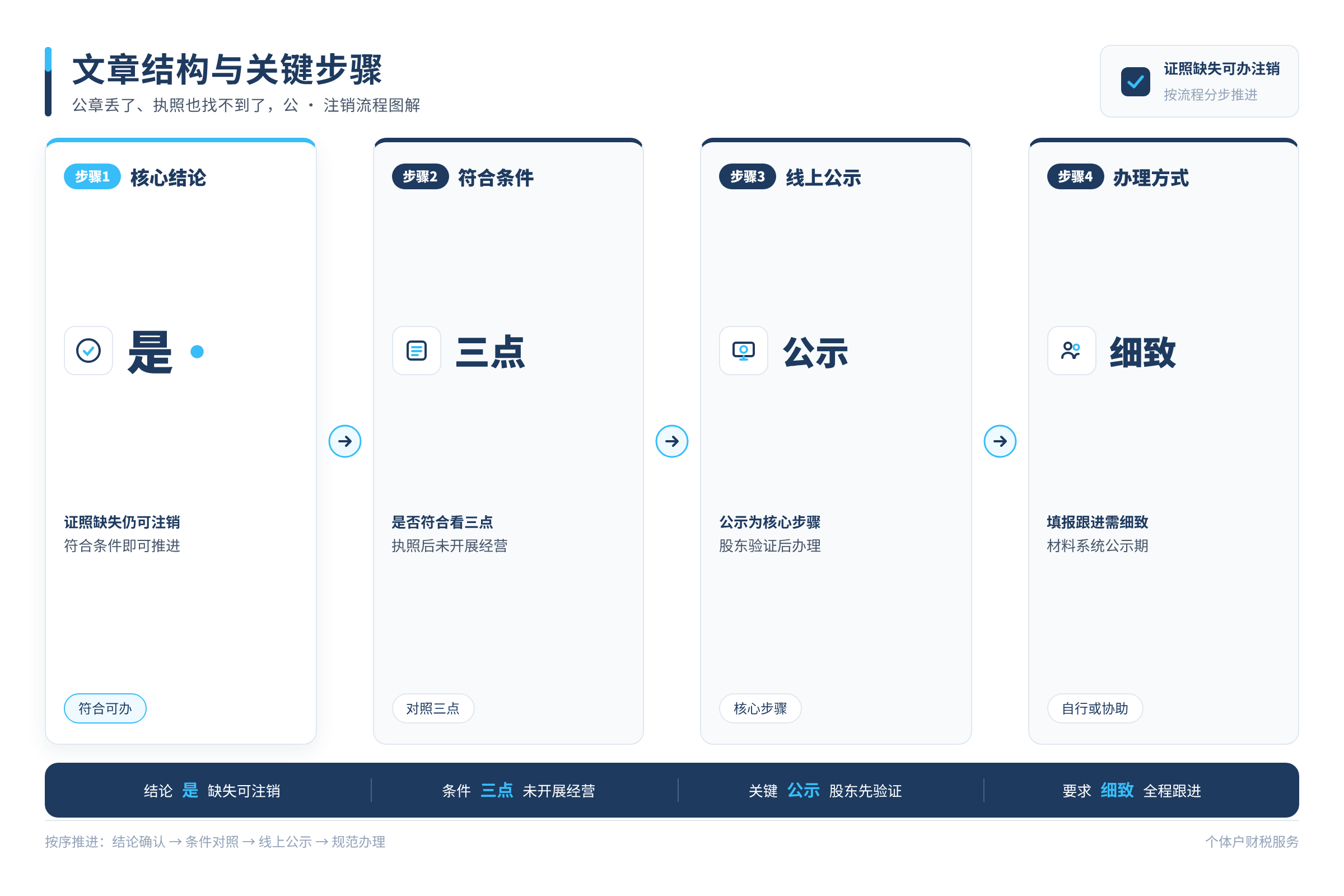
Task: Click the 按流程分步推进 caption
Action: coord(1211,95)
